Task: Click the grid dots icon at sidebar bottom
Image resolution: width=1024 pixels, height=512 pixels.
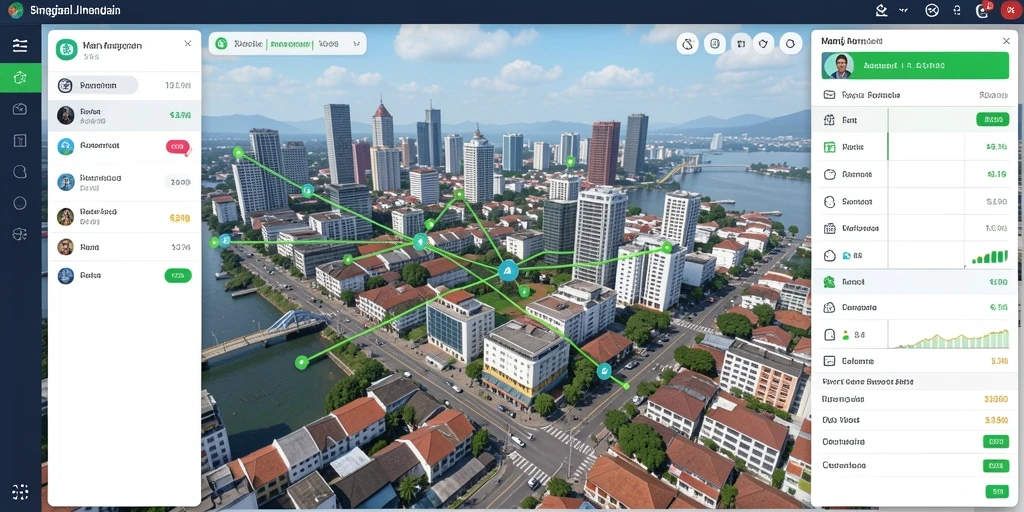Action: pos(20,492)
